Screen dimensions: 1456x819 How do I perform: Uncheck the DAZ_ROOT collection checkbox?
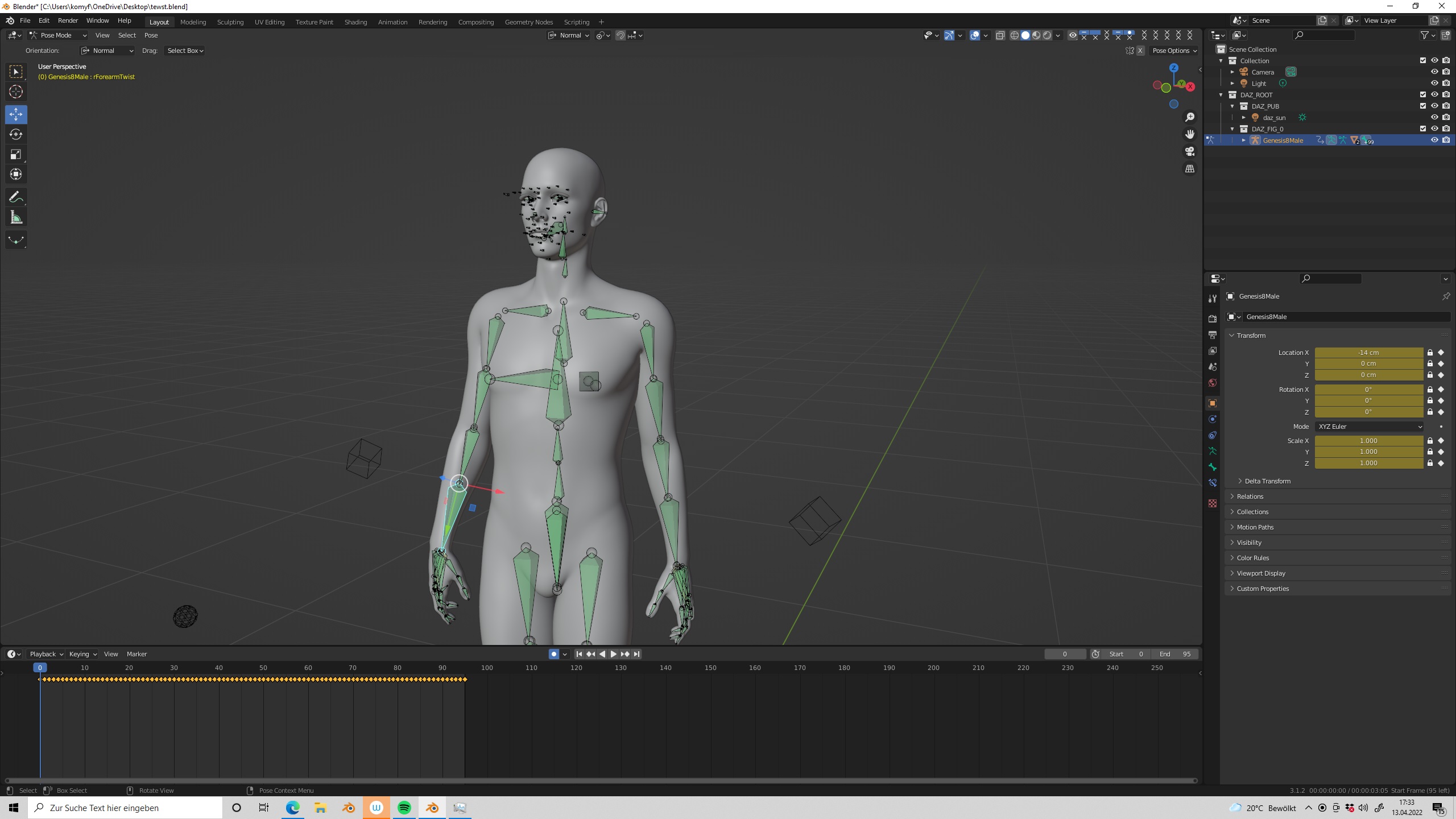(1423, 95)
